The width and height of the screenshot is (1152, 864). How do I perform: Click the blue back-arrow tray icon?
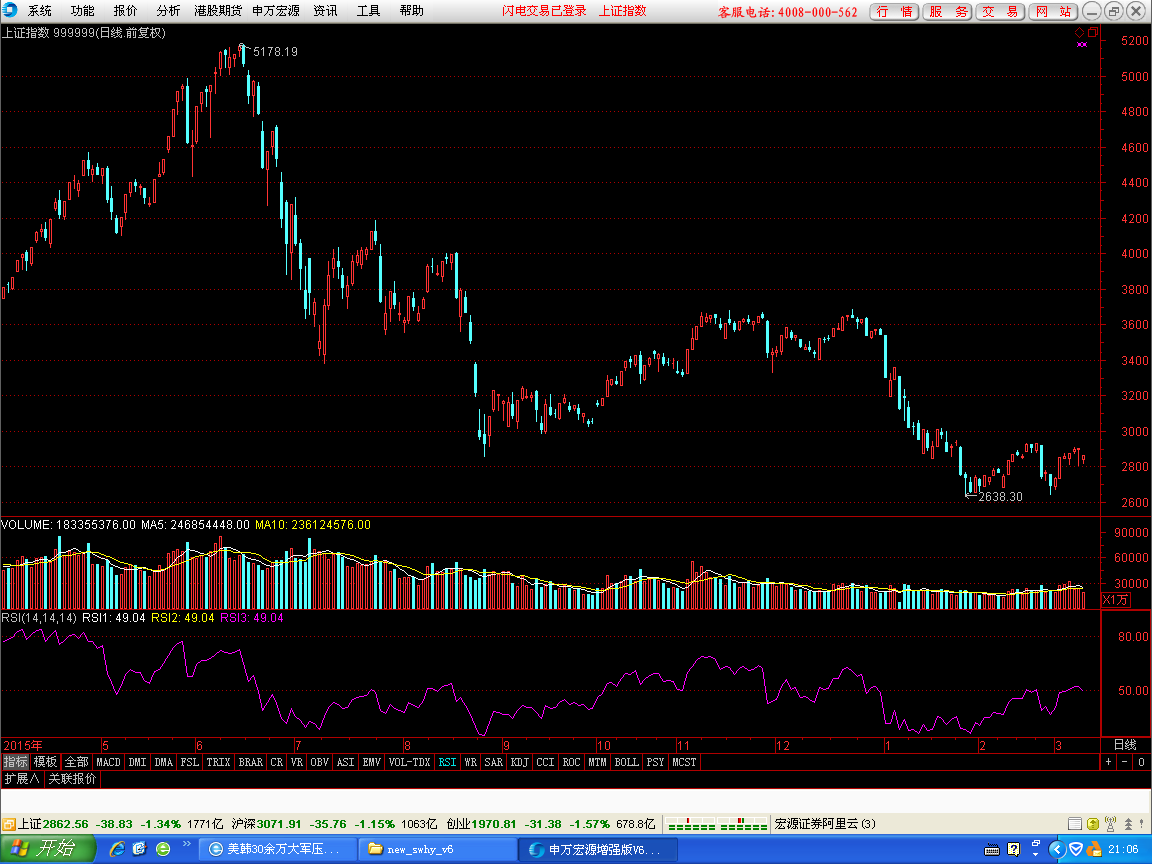coord(1057,849)
